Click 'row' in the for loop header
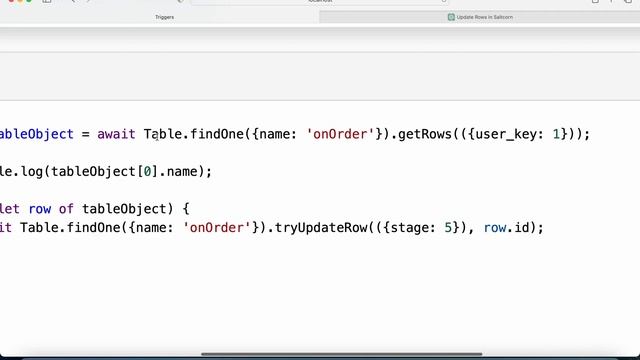The width and height of the screenshot is (640, 360). click(x=40, y=209)
